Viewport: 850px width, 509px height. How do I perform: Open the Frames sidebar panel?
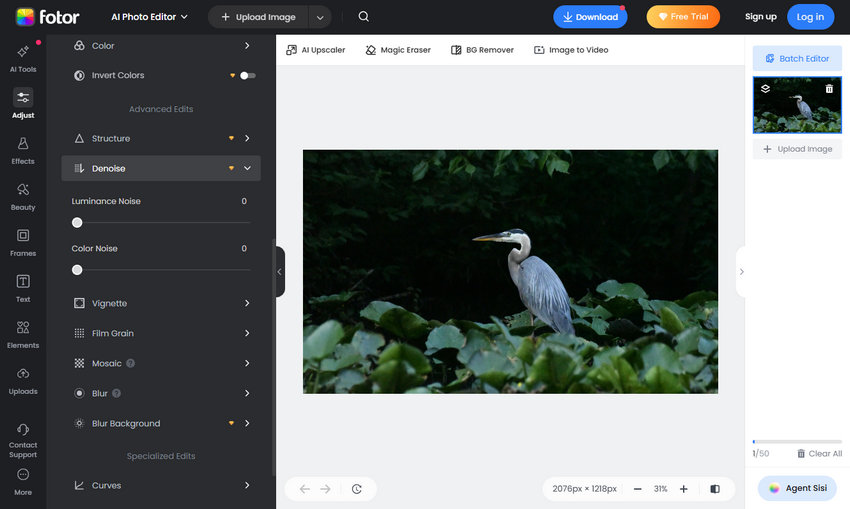pyautogui.click(x=23, y=242)
